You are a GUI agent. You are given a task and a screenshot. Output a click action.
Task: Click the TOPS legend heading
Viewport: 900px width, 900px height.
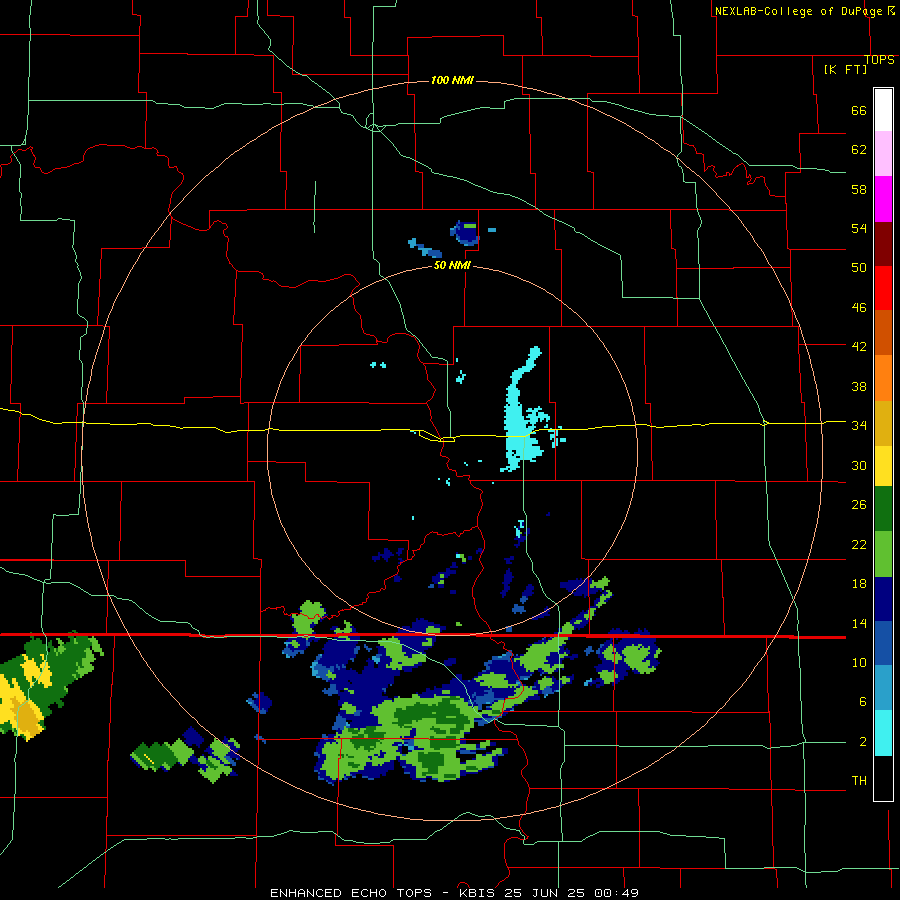click(x=879, y=60)
